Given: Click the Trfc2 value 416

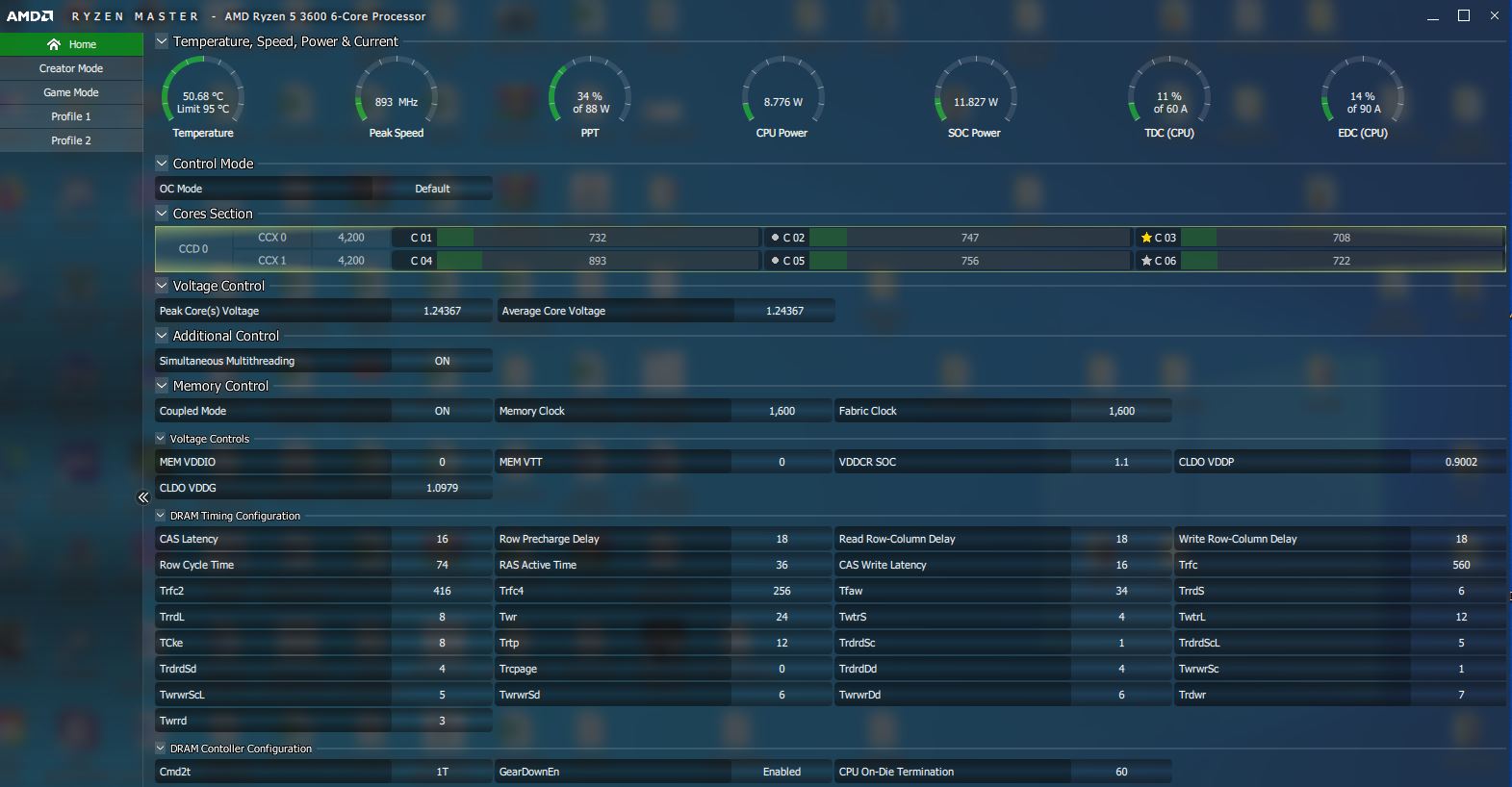Looking at the screenshot, I should (x=442, y=591).
